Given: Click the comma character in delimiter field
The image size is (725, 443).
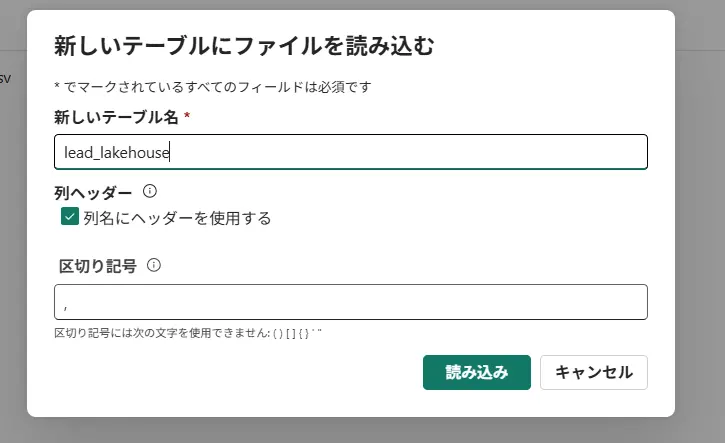Looking at the screenshot, I should click(65, 304).
